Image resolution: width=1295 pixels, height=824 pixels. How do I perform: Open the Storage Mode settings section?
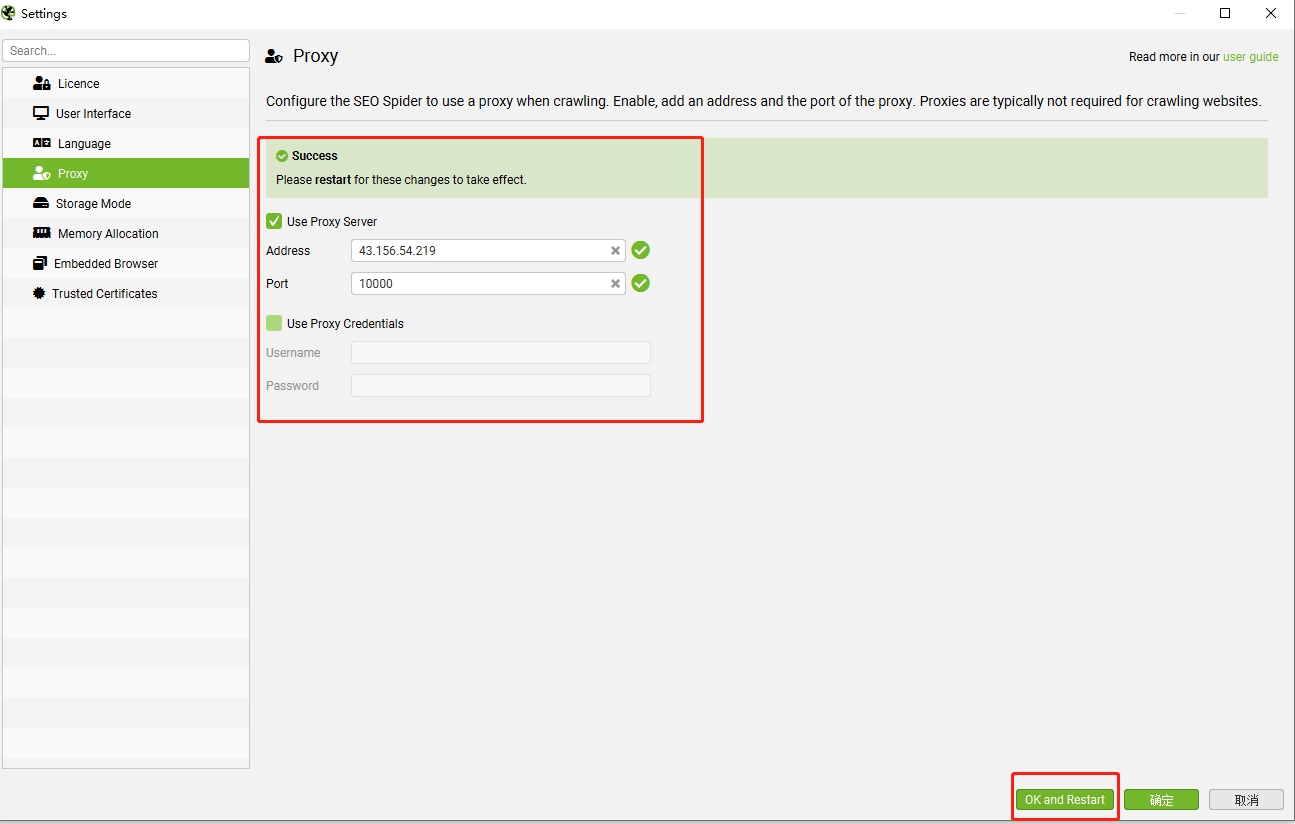pos(93,204)
